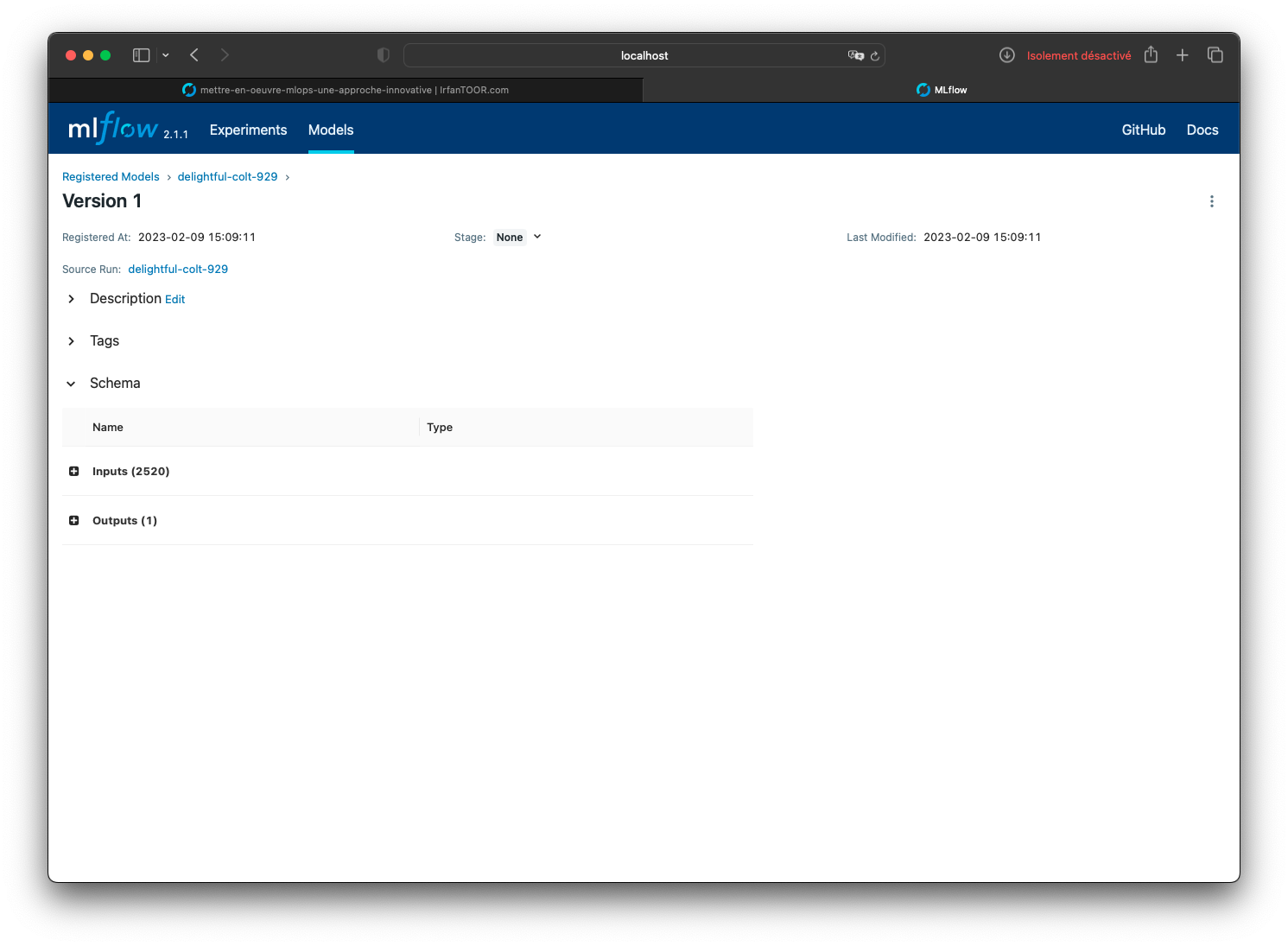Close the Safari window with red button

pyautogui.click(x=71, y=55)
